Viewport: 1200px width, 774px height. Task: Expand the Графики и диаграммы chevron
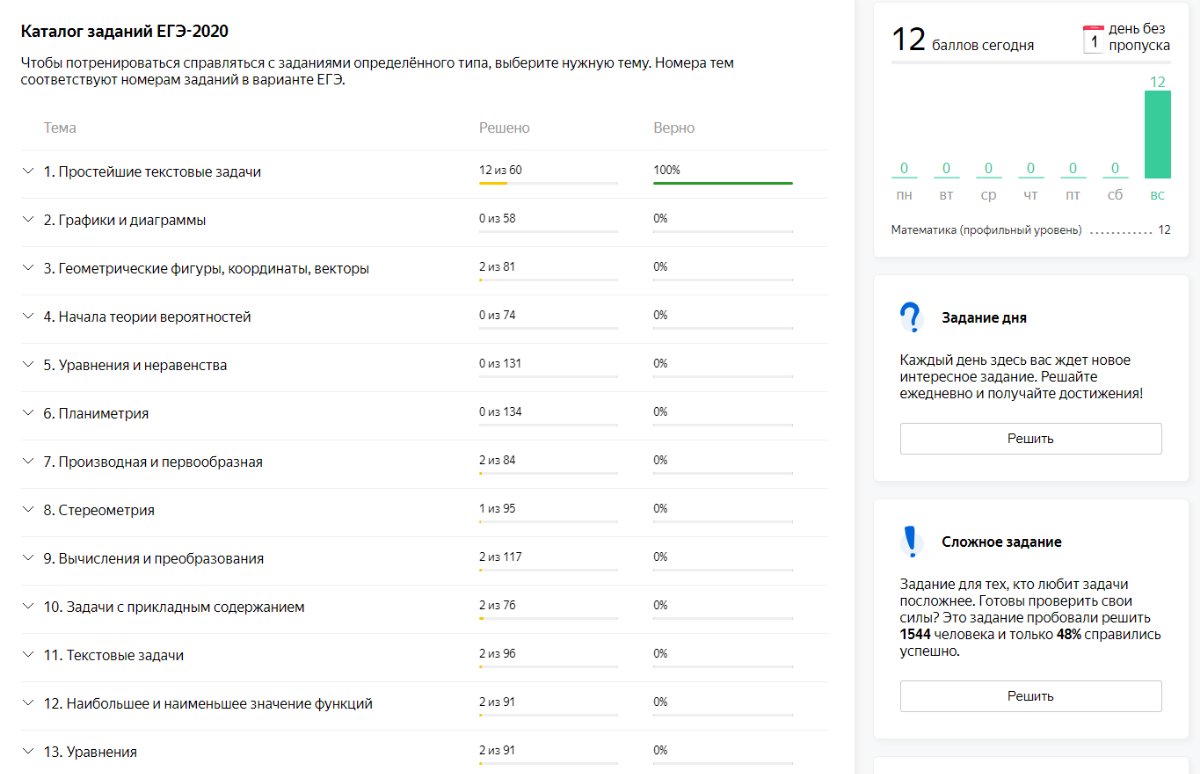[x=28, y=219]
